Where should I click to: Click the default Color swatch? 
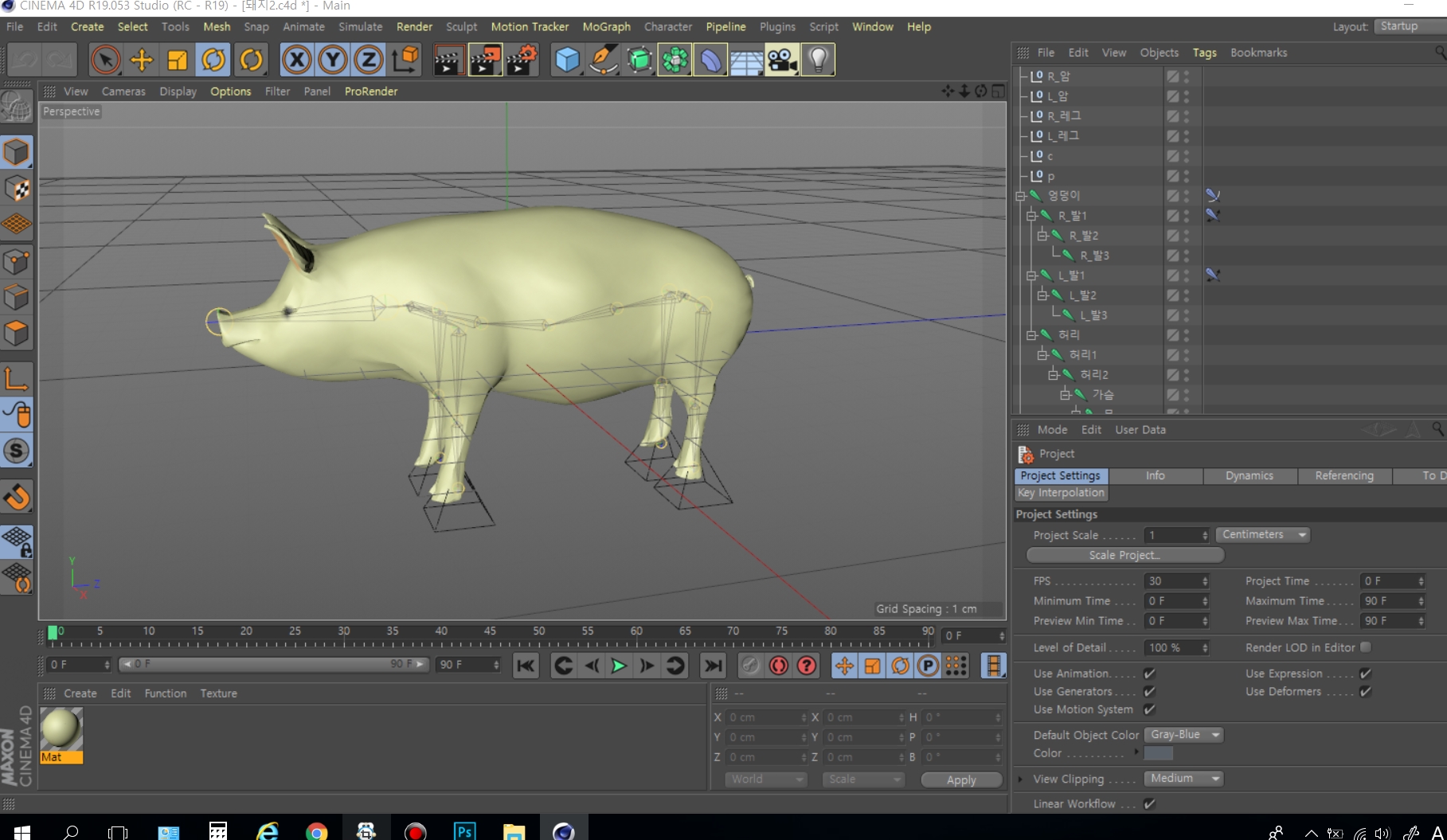point(1159,753)
